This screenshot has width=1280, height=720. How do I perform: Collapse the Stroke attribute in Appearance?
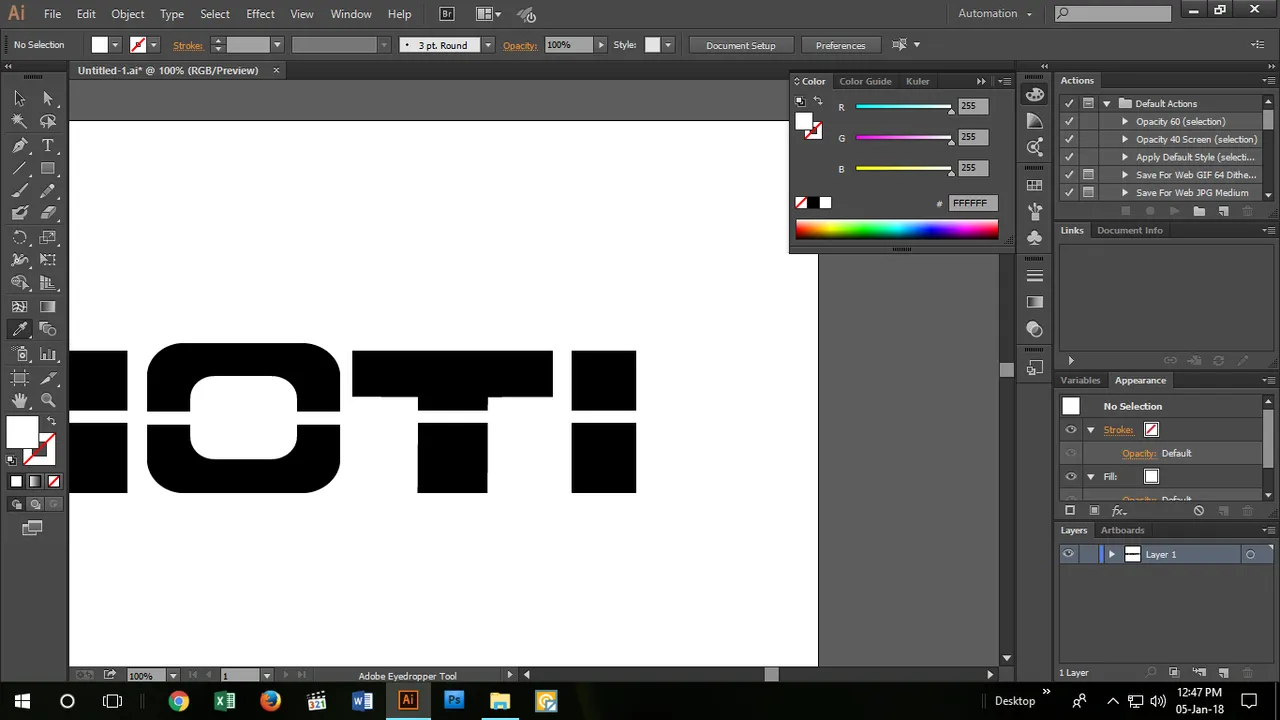tap(1091, 430)
